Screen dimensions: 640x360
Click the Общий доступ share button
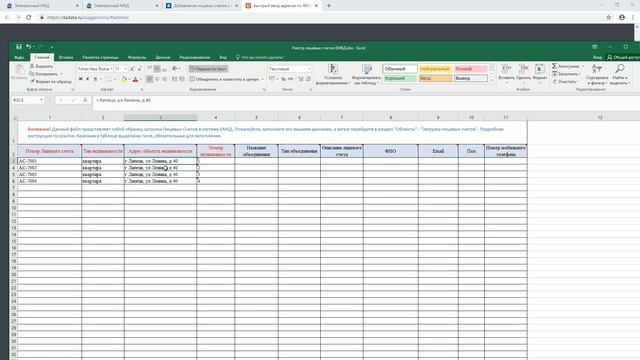622,58
